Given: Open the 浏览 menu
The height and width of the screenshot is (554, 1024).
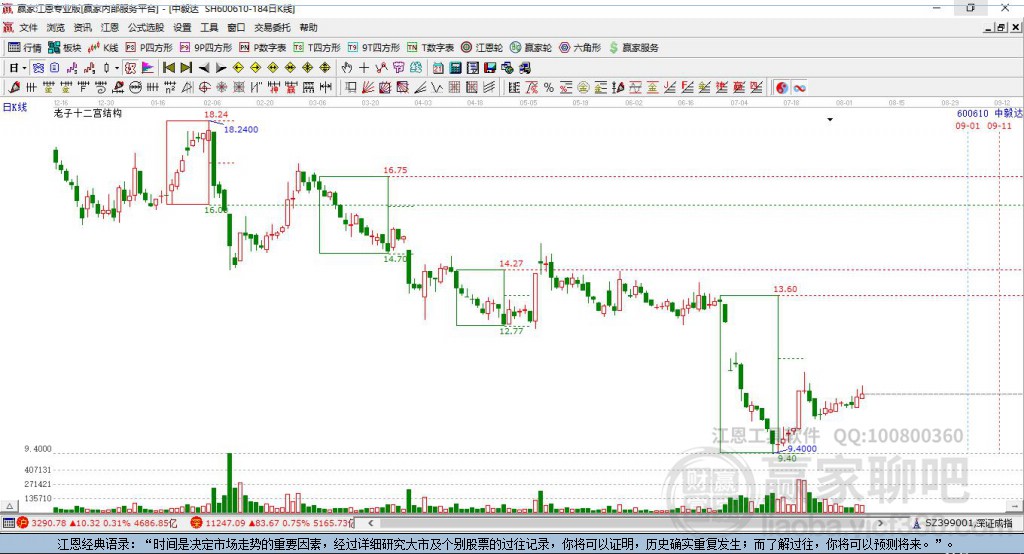Looking at the screenshot, I should click(x=56, y=27).
